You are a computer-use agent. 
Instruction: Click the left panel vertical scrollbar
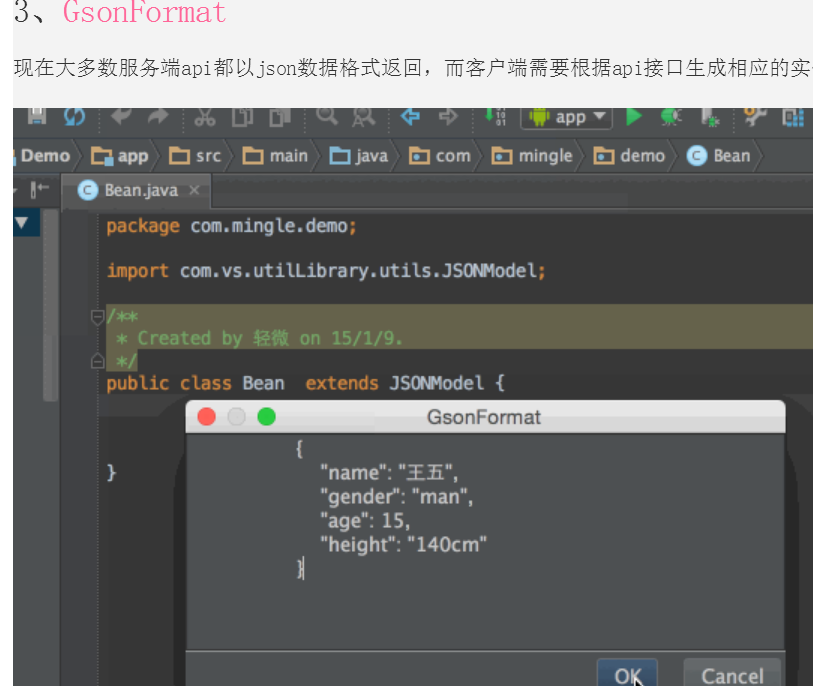click(50, 306)
